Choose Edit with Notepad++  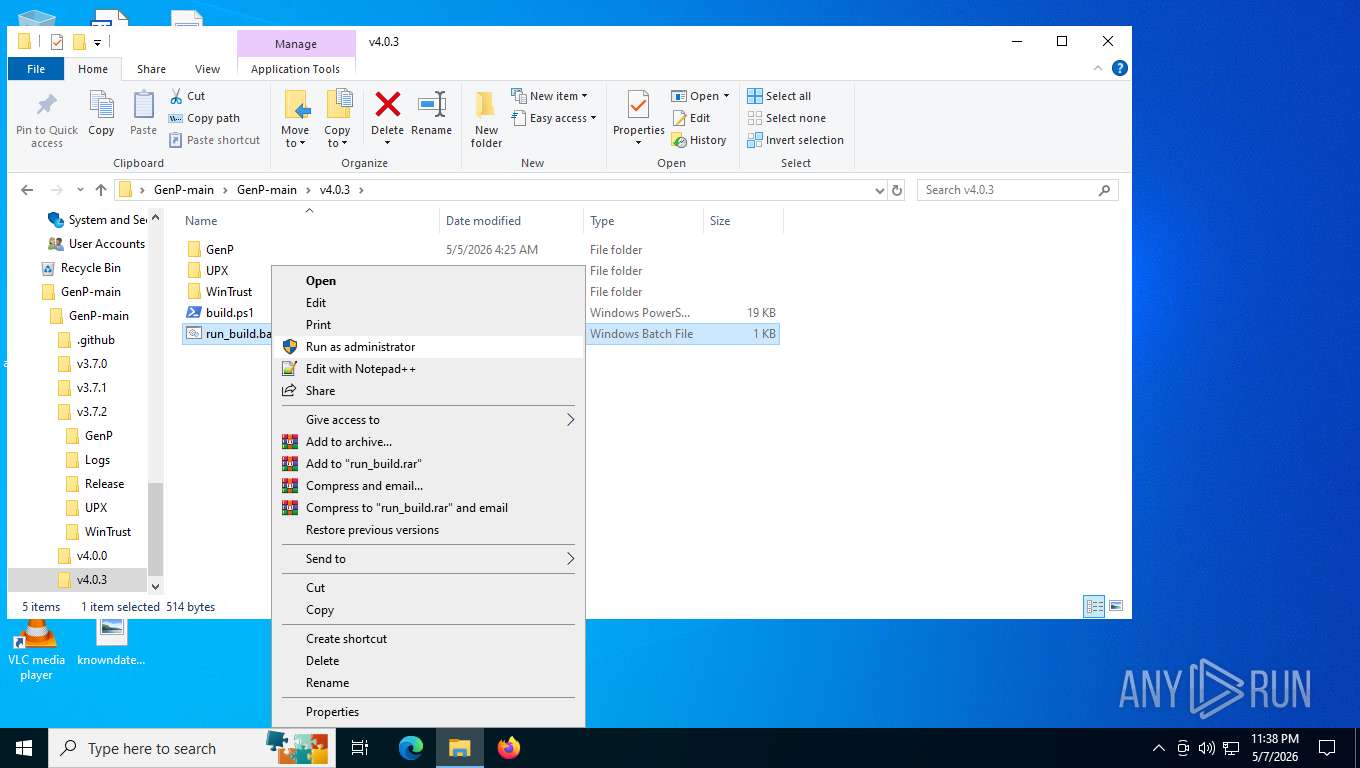coord(428,369)
